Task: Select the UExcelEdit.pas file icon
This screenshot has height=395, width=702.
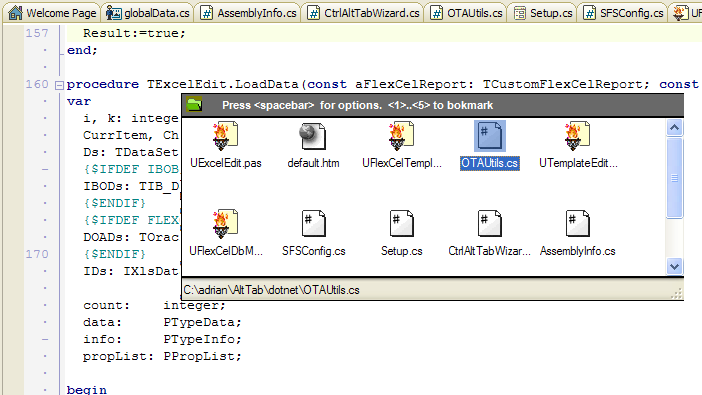Action: pos(225,136)
